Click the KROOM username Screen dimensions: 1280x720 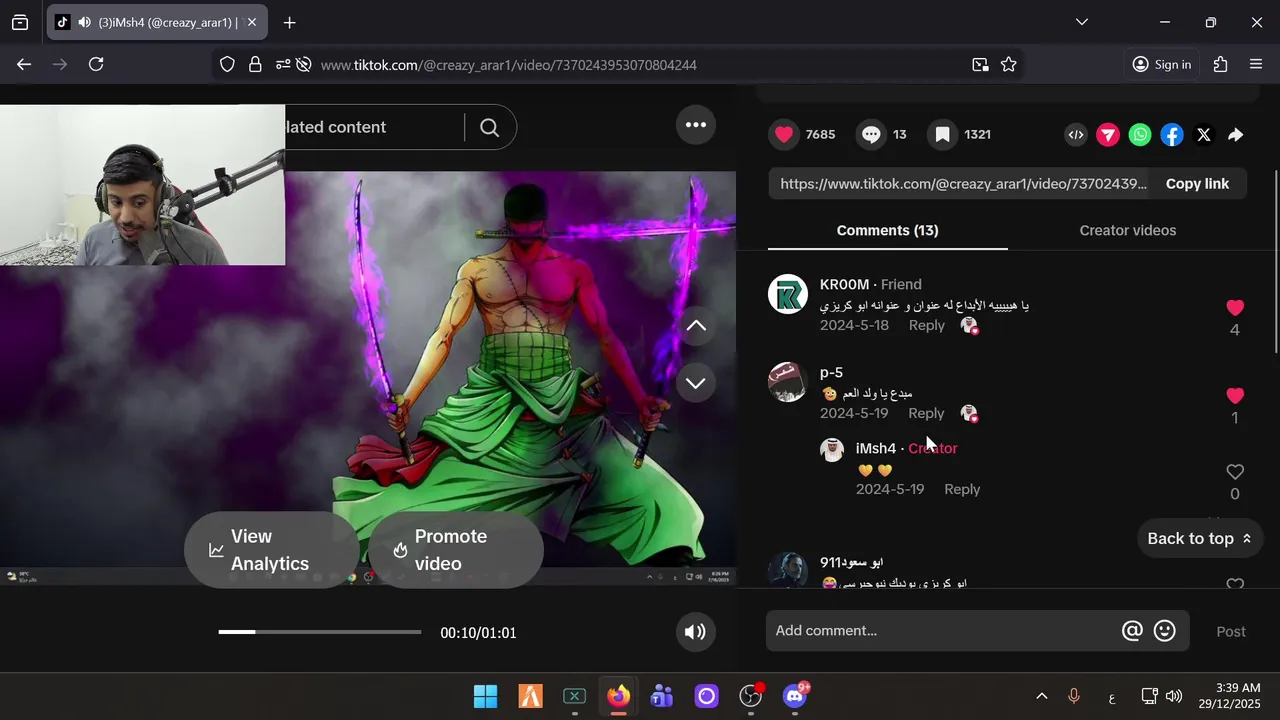pyautogui.click(x=844, y=285)
